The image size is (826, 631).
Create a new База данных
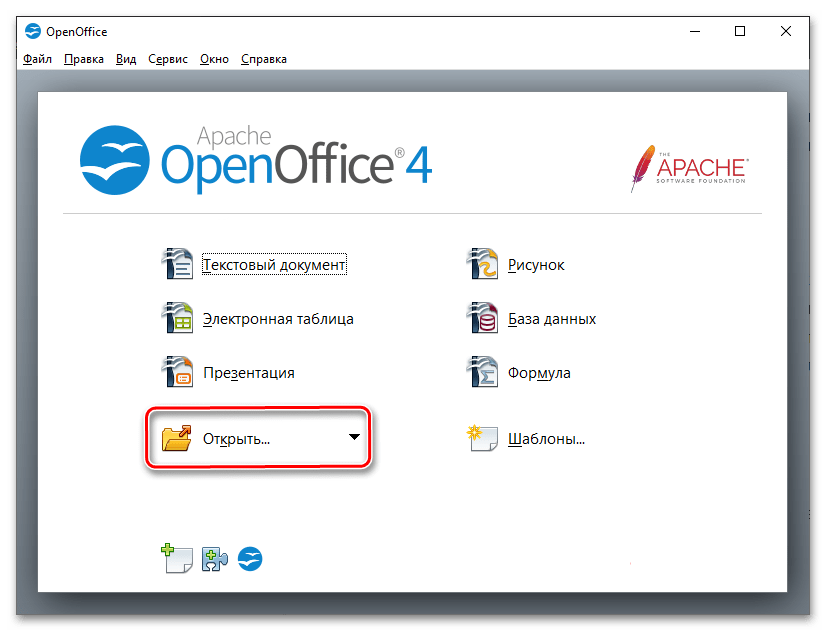click(552, 319)
